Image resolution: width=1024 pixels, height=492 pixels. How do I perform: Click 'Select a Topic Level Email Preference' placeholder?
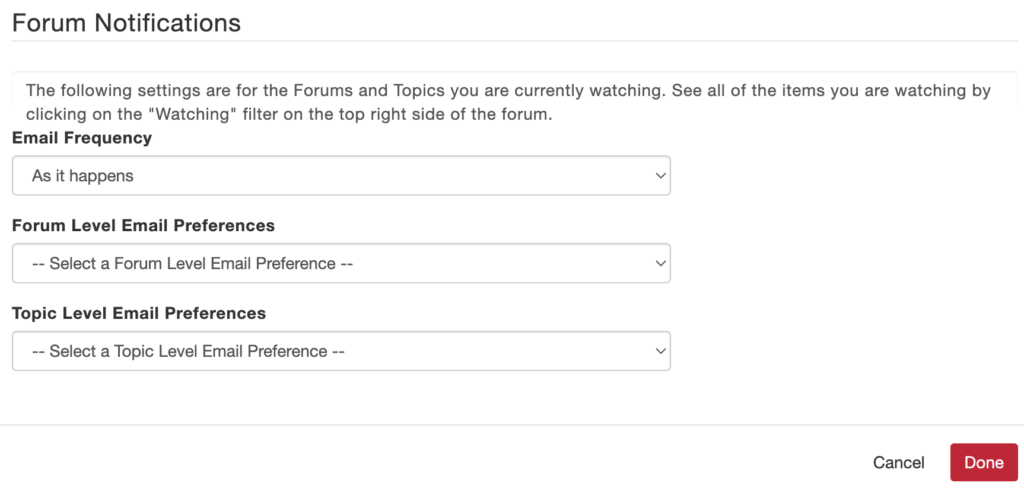pos(188,351)
